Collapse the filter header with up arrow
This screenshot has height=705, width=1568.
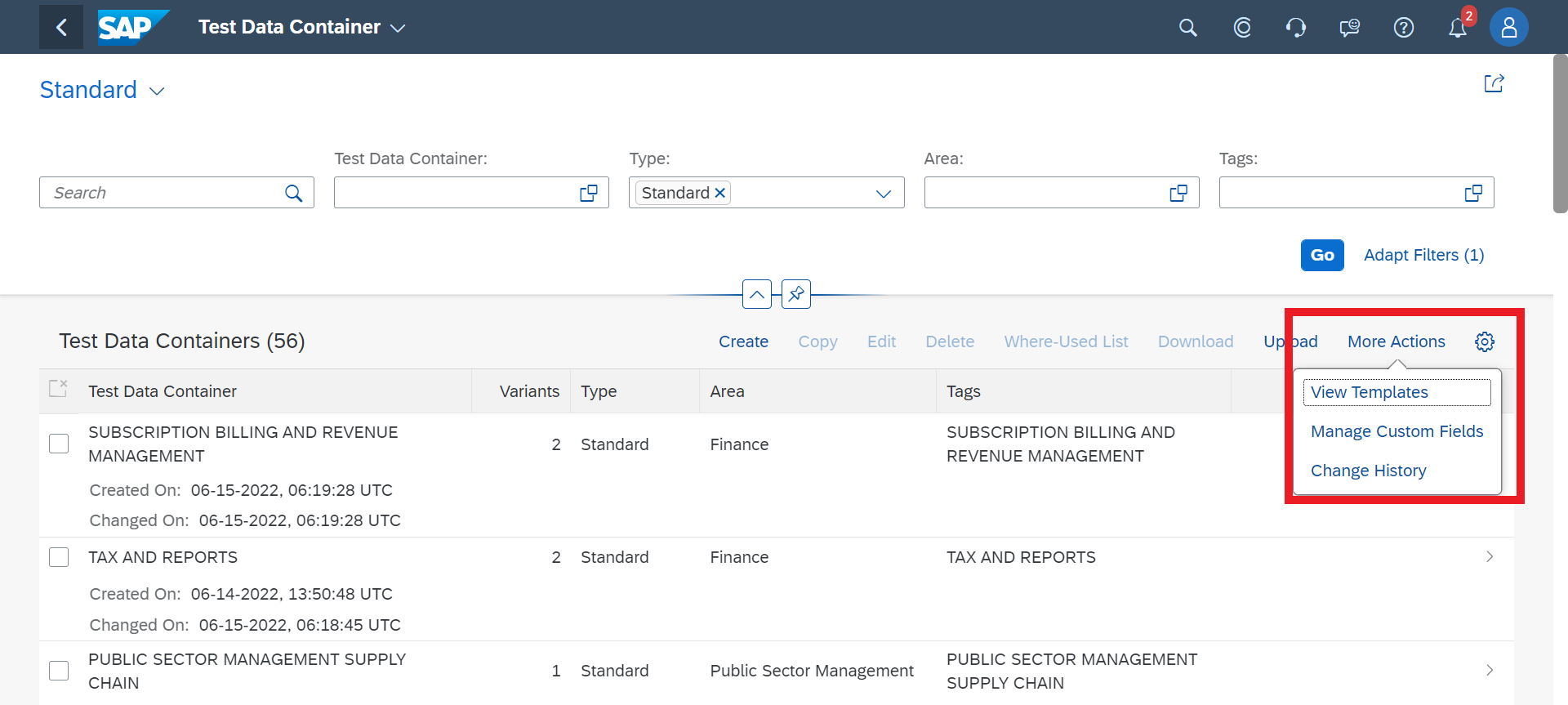pos(757,294)
